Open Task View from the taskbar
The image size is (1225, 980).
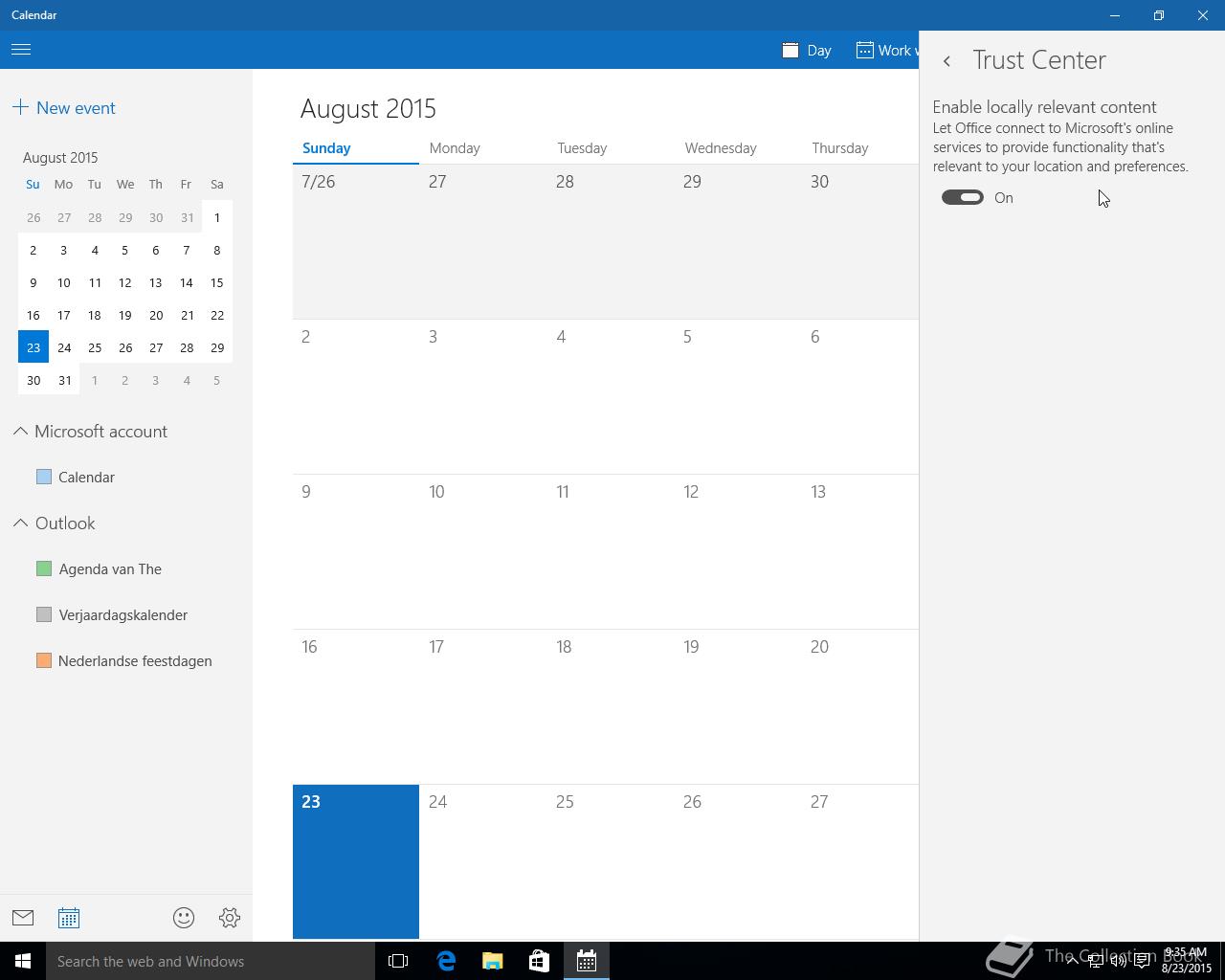point(398,961)
